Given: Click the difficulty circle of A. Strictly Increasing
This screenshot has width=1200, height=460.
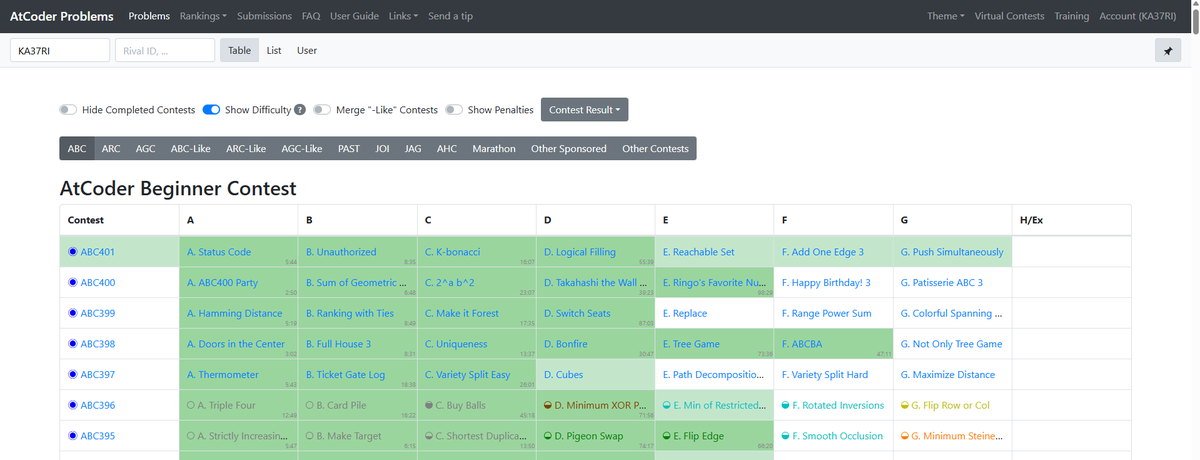Looking at the screenshot, I should tap(190, 436).
